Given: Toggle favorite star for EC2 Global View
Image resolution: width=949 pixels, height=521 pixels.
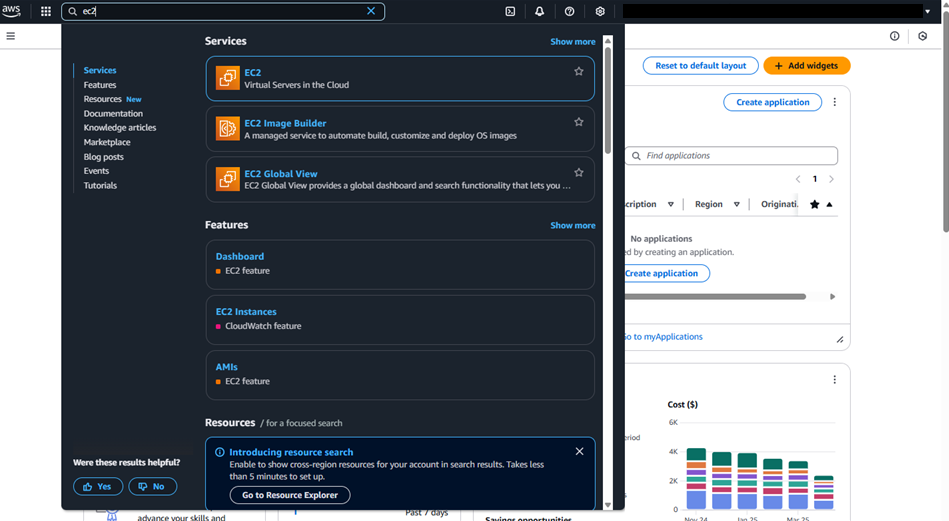Looking at the screenshot, I should pyautogui.click(x=578, y=173).
